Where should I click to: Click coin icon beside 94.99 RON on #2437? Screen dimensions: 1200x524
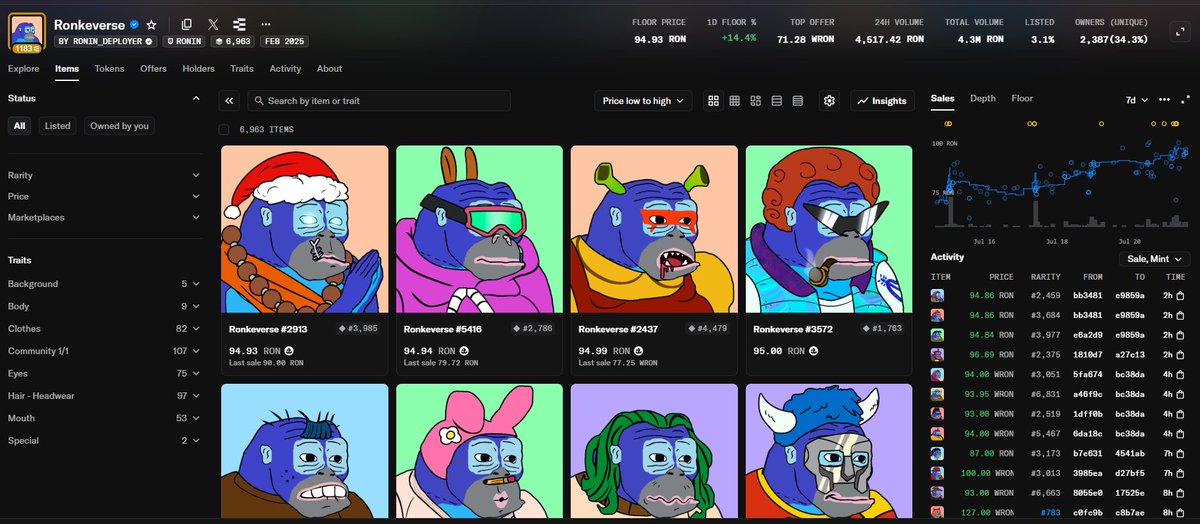pyautogui.click(x=638, y=351)
